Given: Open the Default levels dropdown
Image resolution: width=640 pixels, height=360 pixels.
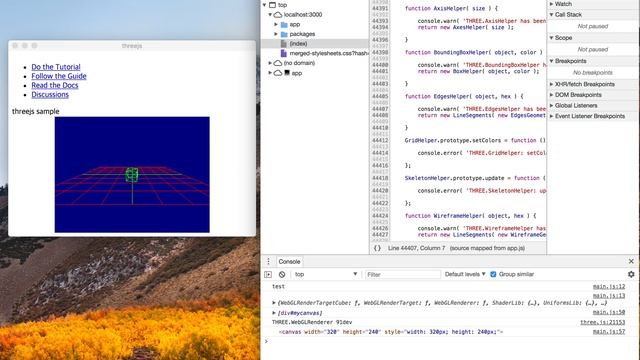Looking at the screenshot, I should 465,274.
